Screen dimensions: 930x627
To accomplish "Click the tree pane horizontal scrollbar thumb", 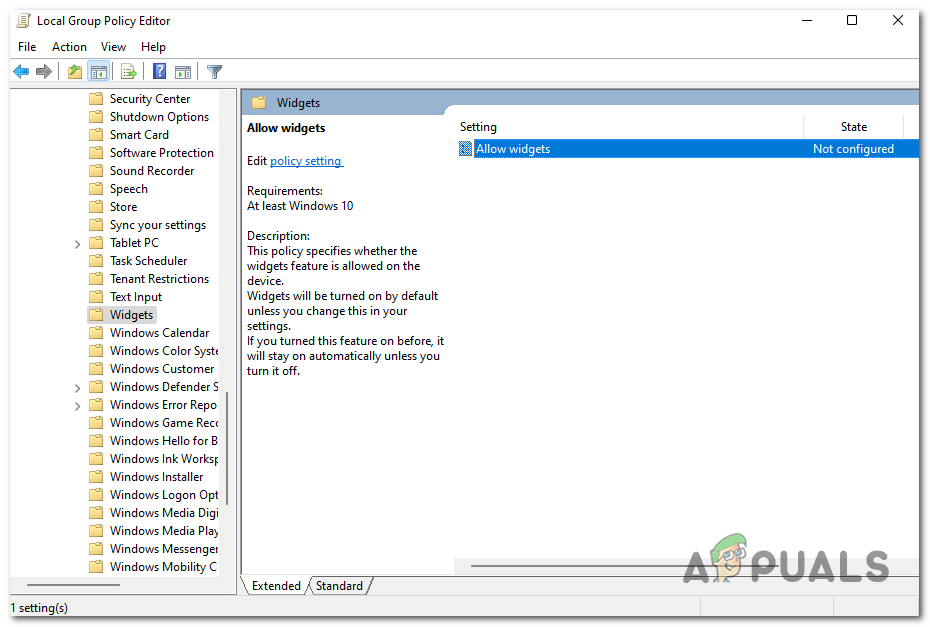I will coord(74,585).
